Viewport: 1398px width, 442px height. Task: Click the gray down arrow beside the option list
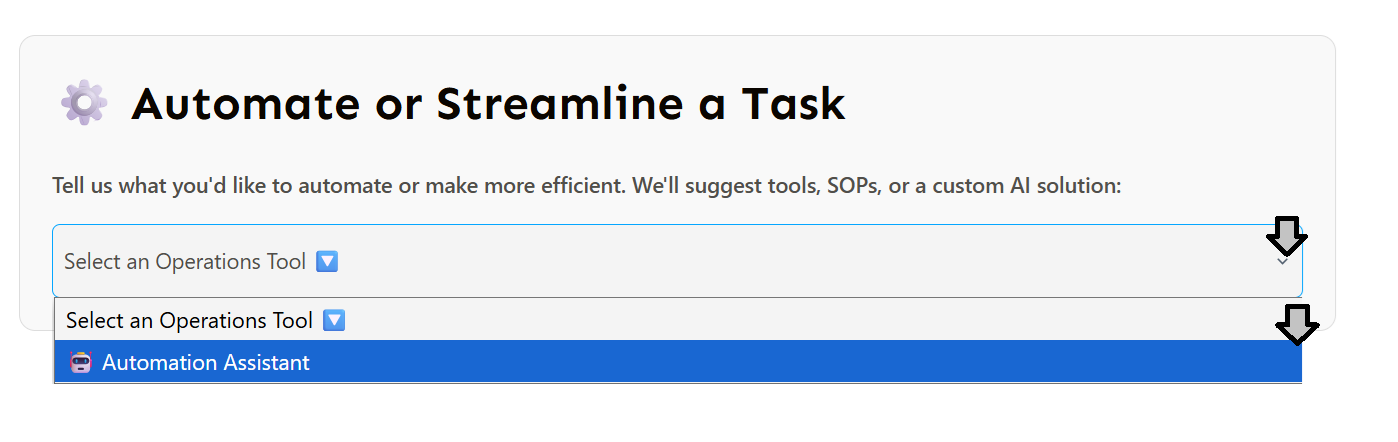coord(1298,324)
